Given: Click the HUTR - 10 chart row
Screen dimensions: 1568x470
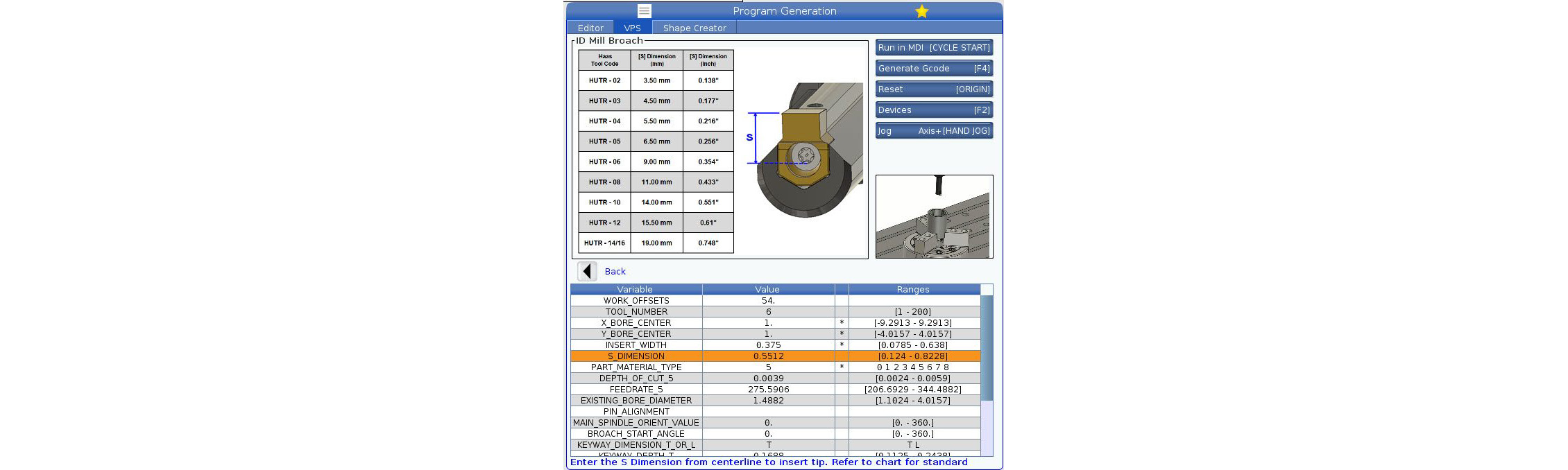Looking at the screenshot, I should tap(656, 202).
